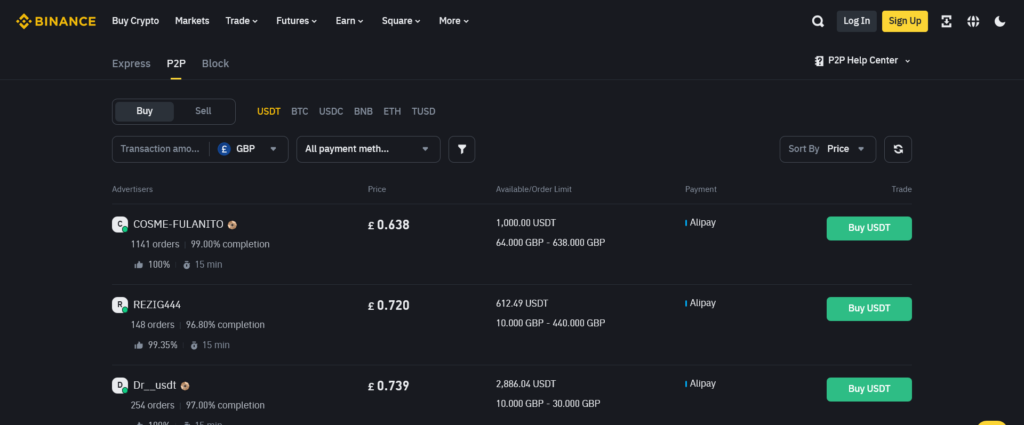This screenshot has height=425, width=1024.
Task: Click the 612.49 USDT available amount
Action: [522, 304]
